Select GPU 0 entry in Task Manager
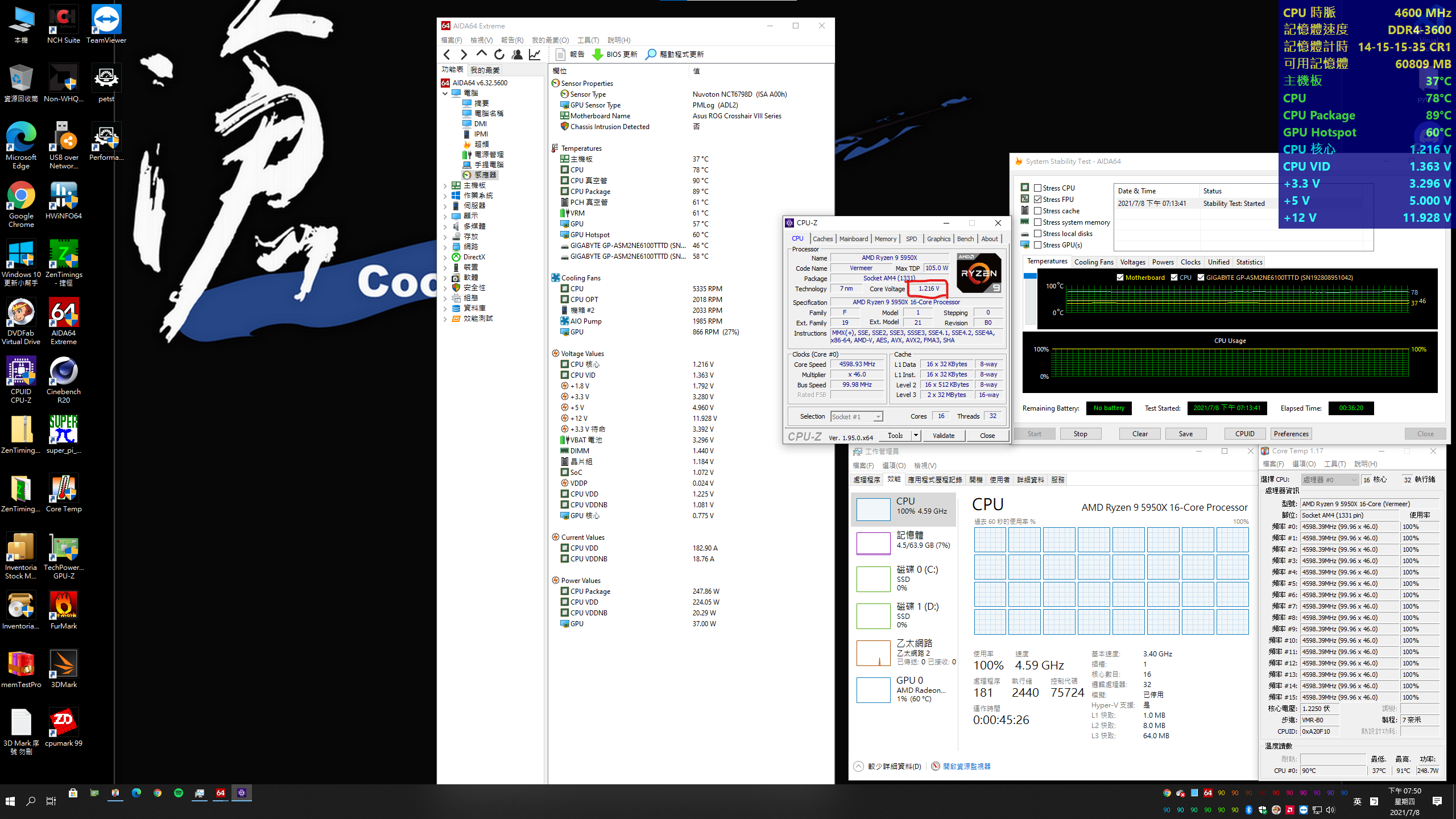 click(903, 689)
